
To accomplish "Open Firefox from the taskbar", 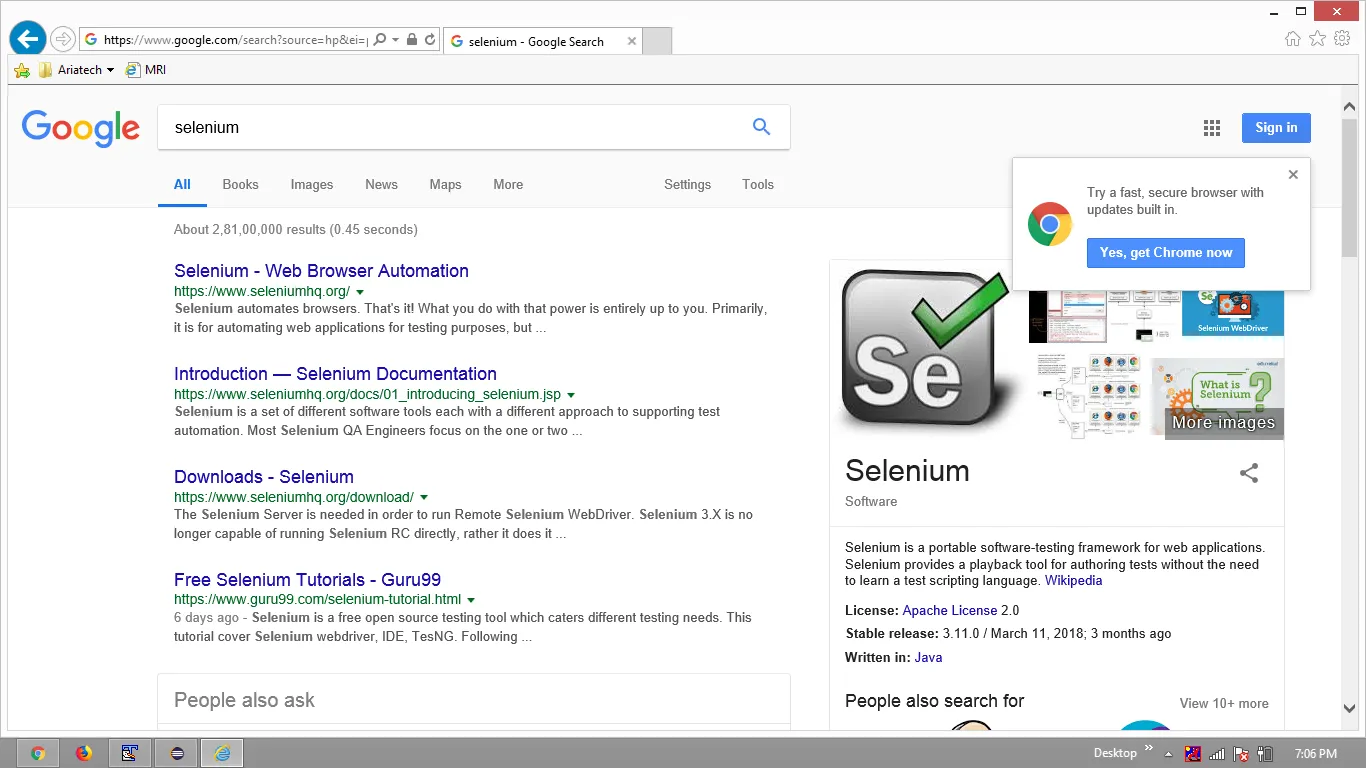I will pyautogui.click(x=84, y=753).
